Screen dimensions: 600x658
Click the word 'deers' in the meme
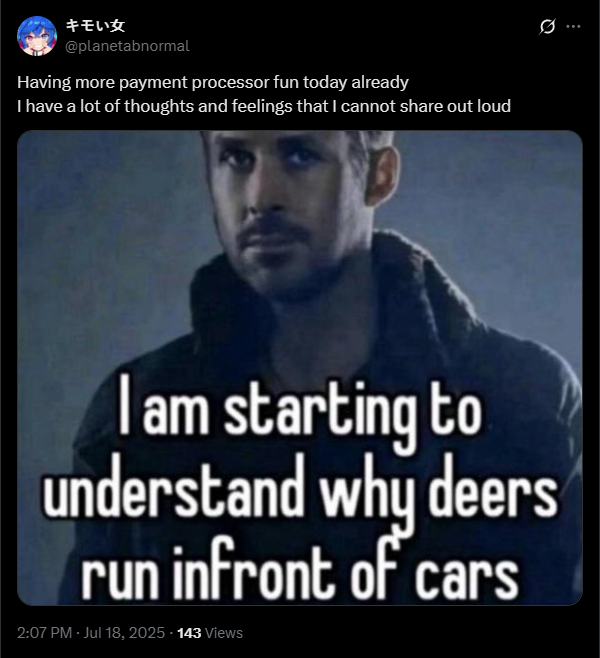(x=493, y=491)
